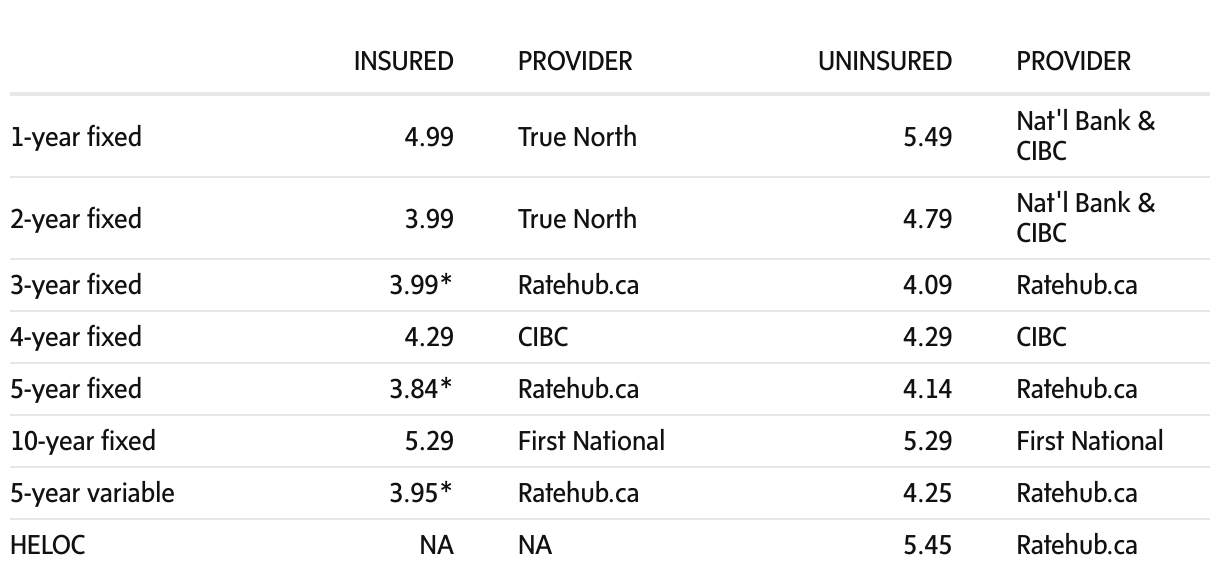The height and width of the screenshot is (580, 1220).
Task: Select the 10-year fixed row label
Action: 82,441
